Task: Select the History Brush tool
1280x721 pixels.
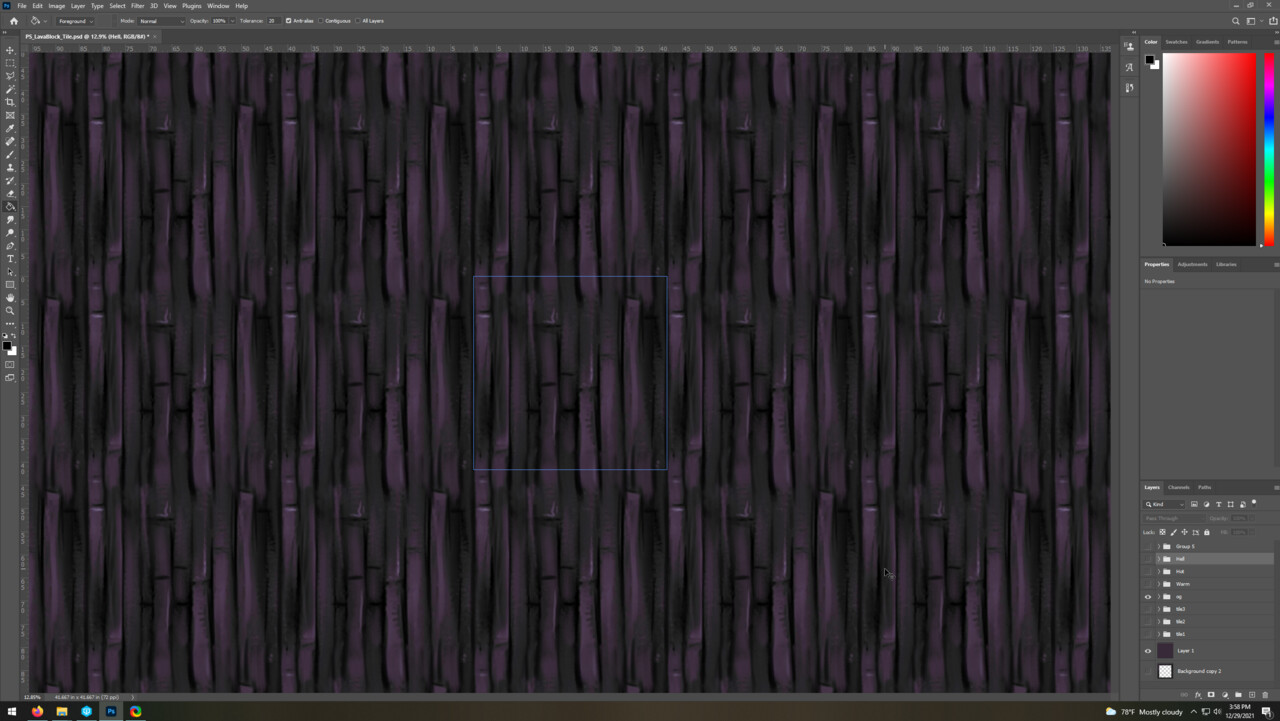Action: click(10, 181)
